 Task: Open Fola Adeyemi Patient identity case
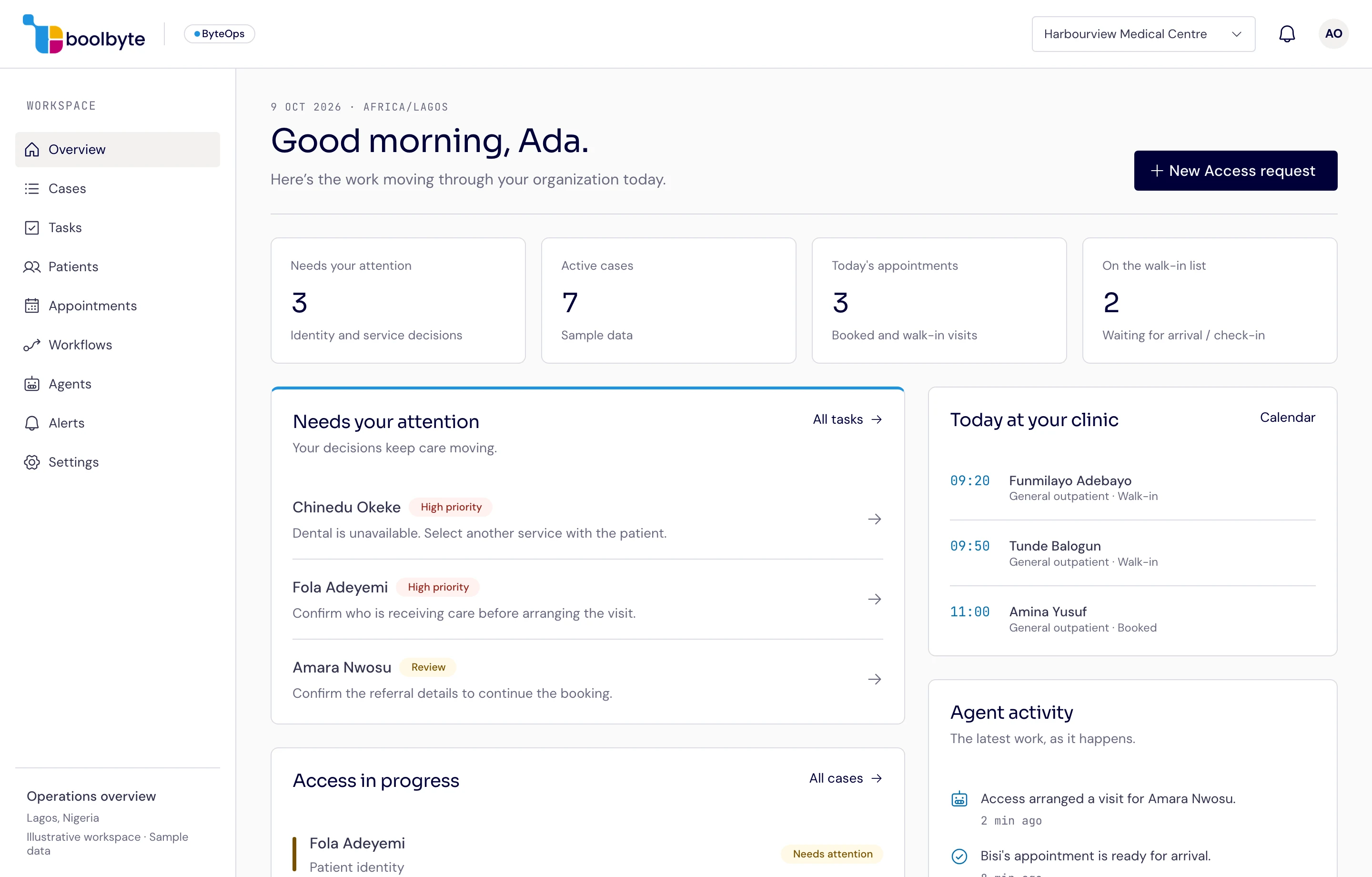point(587,854)
